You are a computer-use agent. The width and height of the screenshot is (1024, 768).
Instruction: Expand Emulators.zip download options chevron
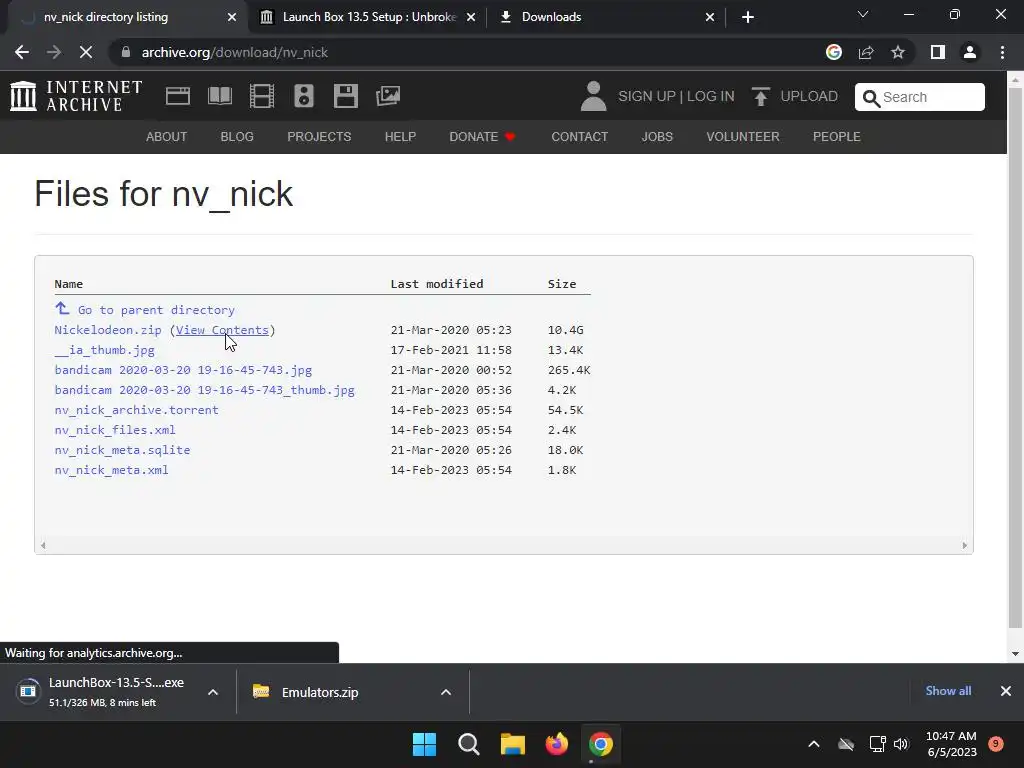pos(446,692)
